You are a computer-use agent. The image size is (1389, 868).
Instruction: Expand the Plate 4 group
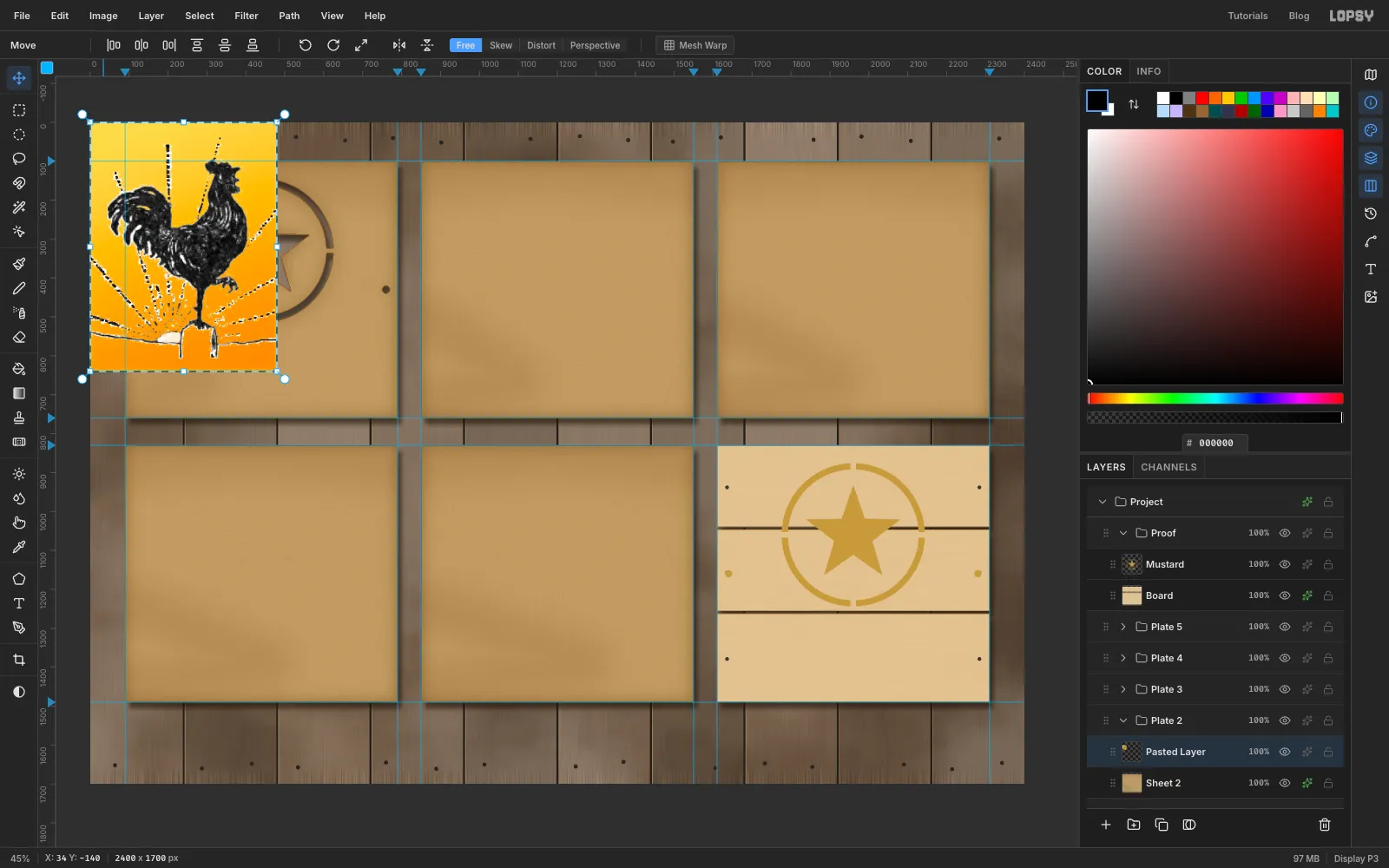[x=1123, y=658]
